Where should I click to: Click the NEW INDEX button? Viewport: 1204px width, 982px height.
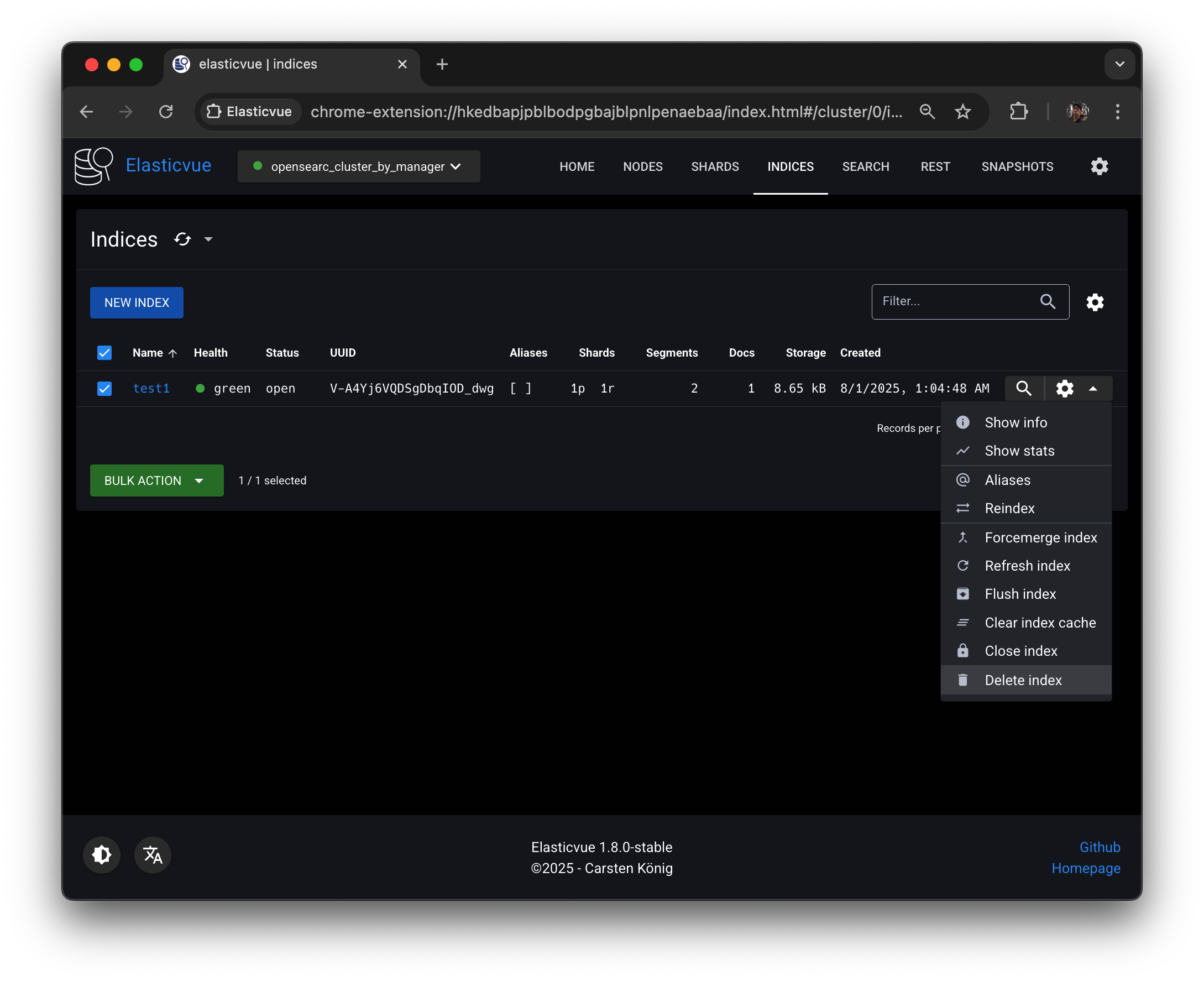pos(137,302)
